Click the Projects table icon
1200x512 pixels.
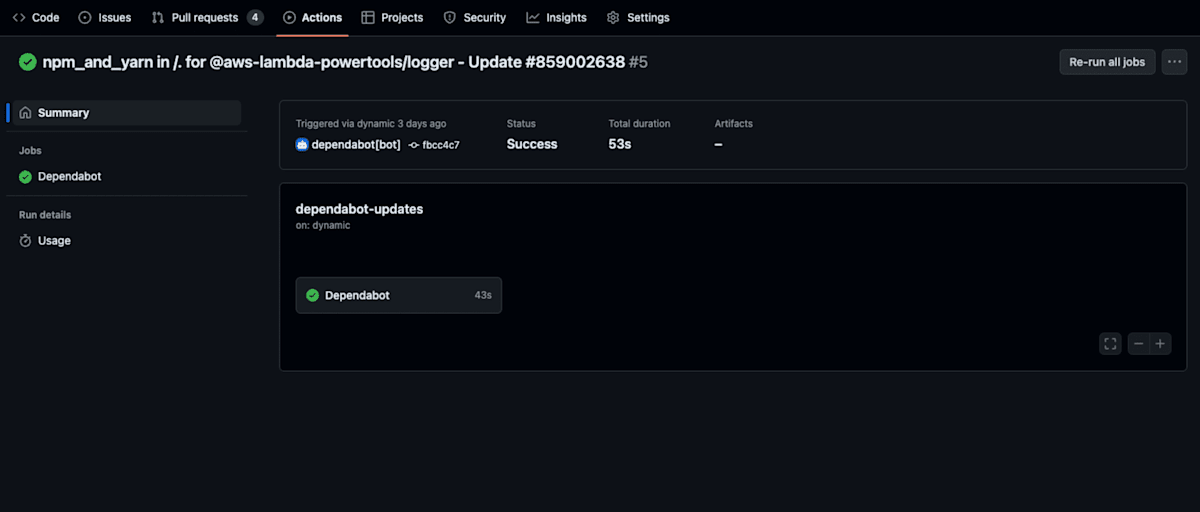coord(368,17)
